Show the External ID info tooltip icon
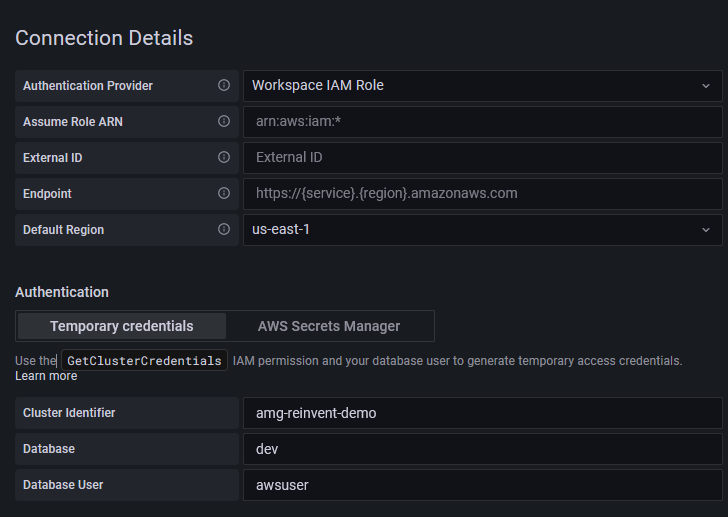728x517 pixels. pyautogui.click(x=224, y=158)
